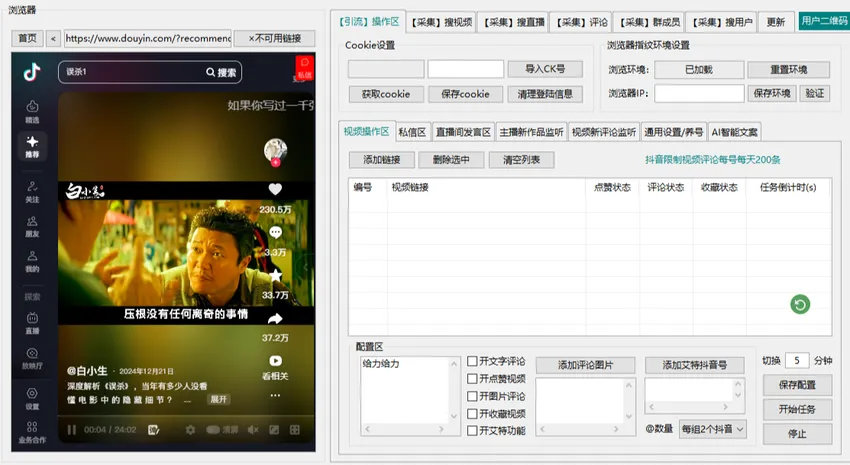850x465 pixels.
Task: Switch to 【采集】搜直播 tab
Action: pyautogui.click(x=514, y=22)
